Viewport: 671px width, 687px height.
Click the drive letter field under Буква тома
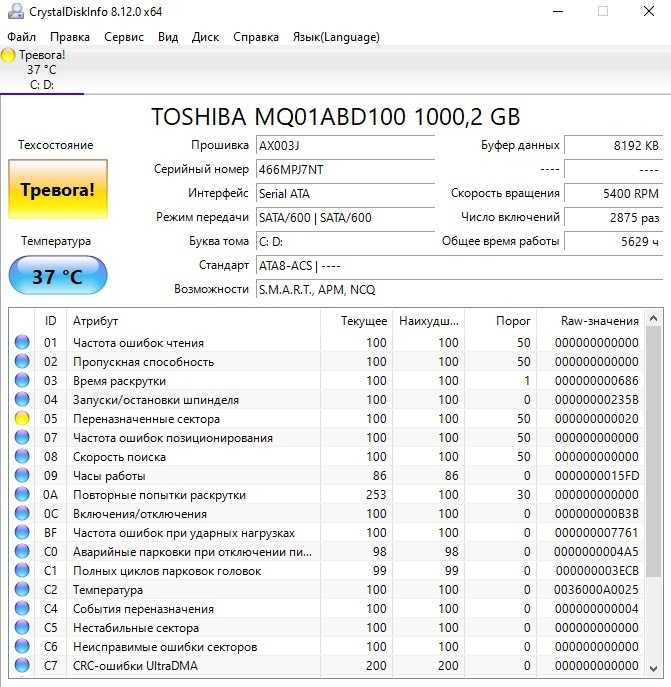tap(345, 241)
